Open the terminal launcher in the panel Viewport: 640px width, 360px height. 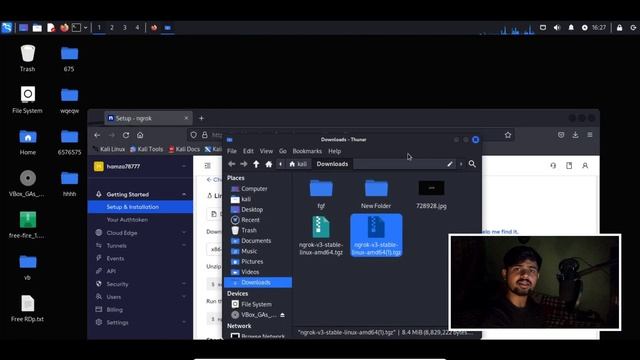pyautogui.click(x=76, y=28)
